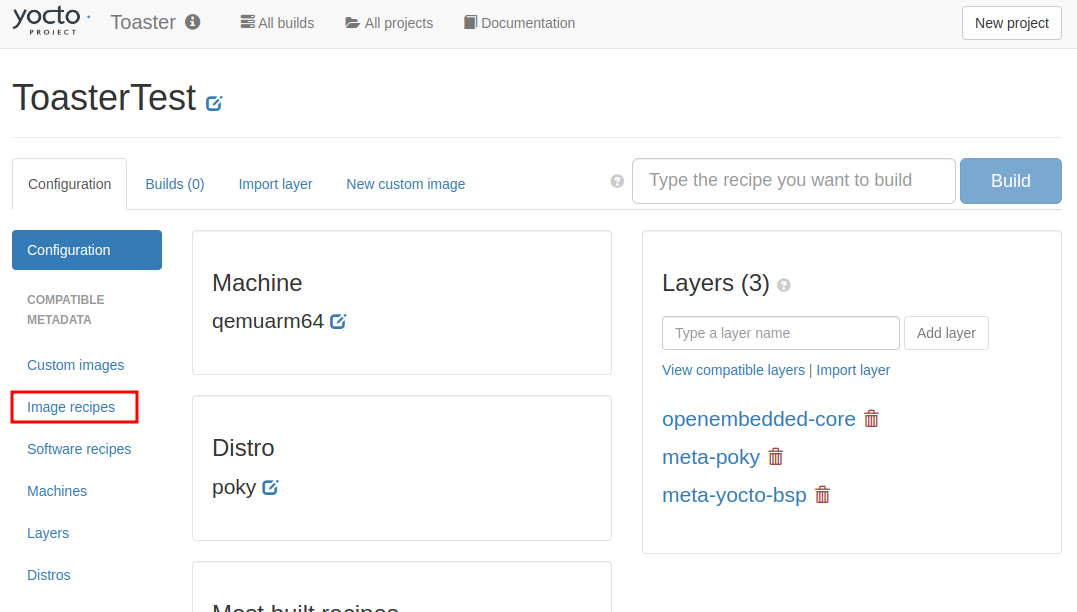The image size is (1077, 612).
Task: Open the meta-yocto-bsp layer
Action: point(734,495)
